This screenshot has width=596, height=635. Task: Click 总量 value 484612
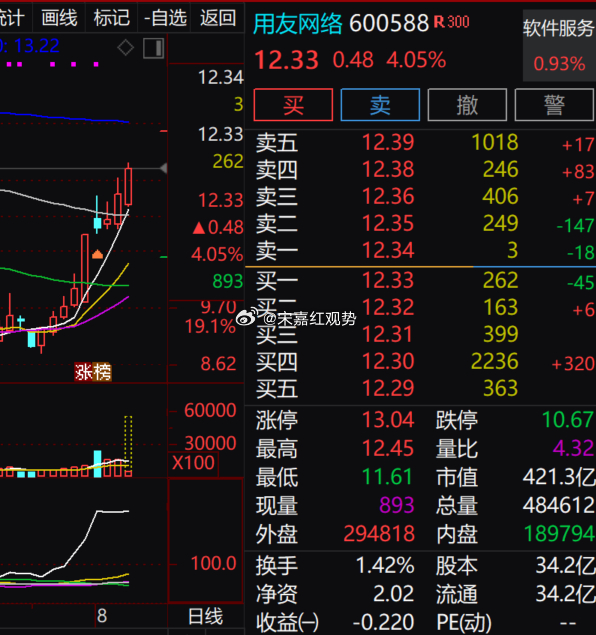click(559, 505)
